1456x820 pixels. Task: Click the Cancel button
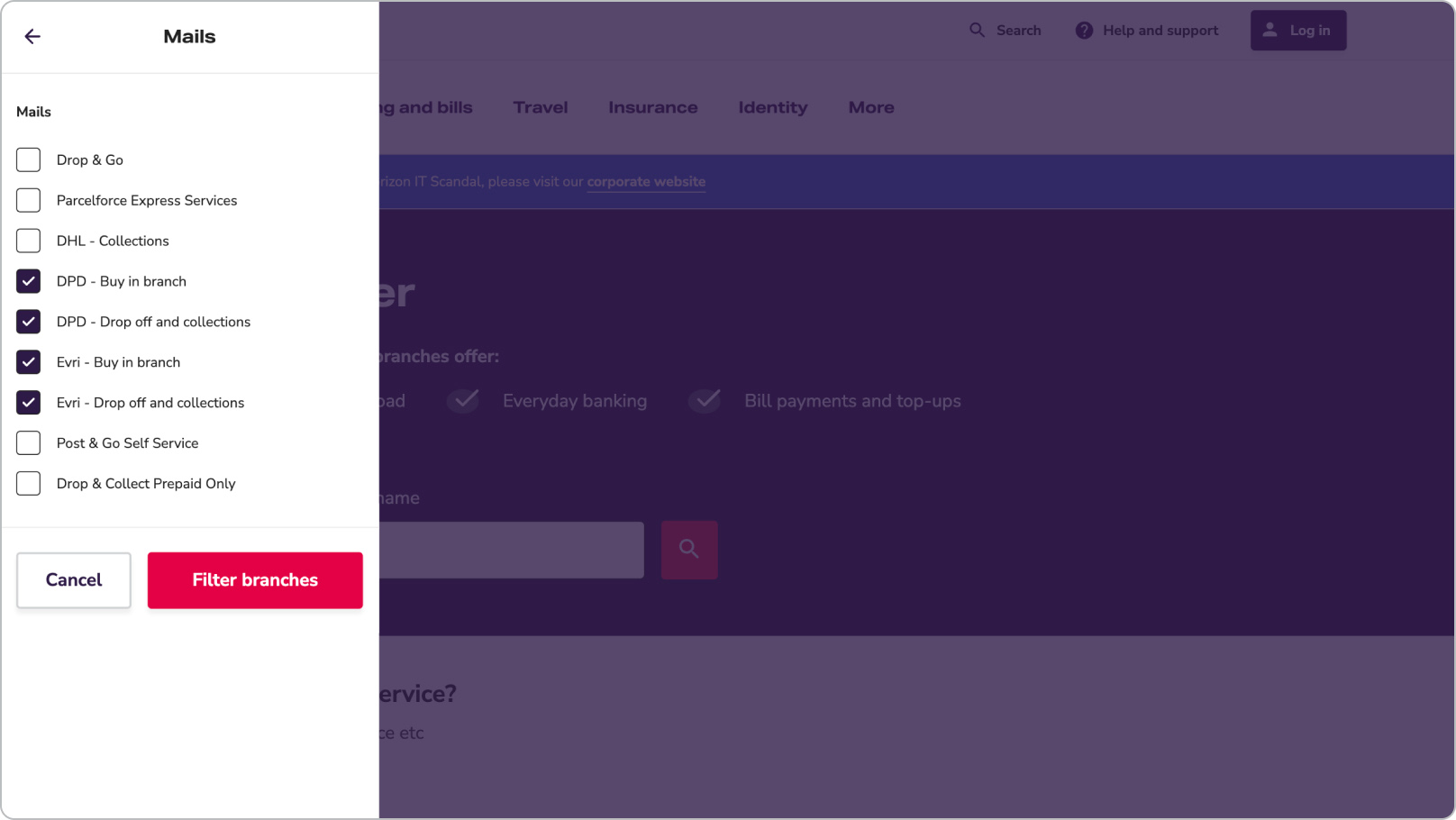[74, 580]
